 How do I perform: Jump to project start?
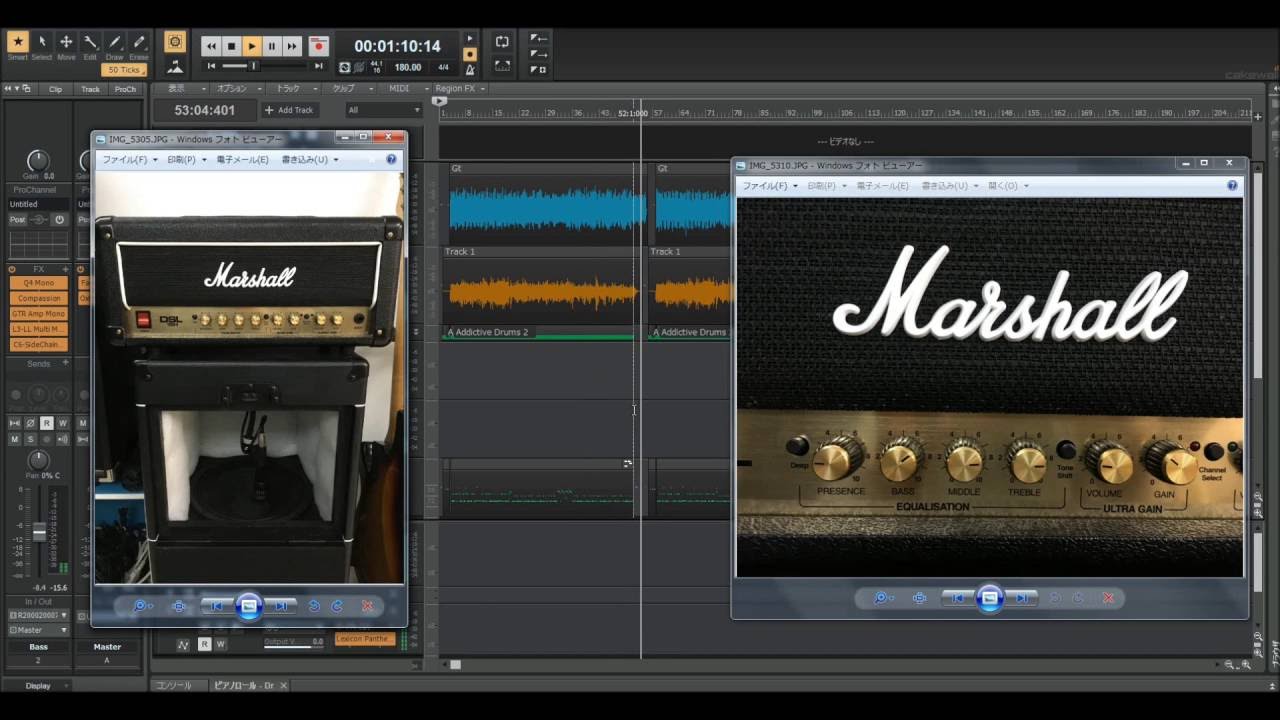pos(211,67)
